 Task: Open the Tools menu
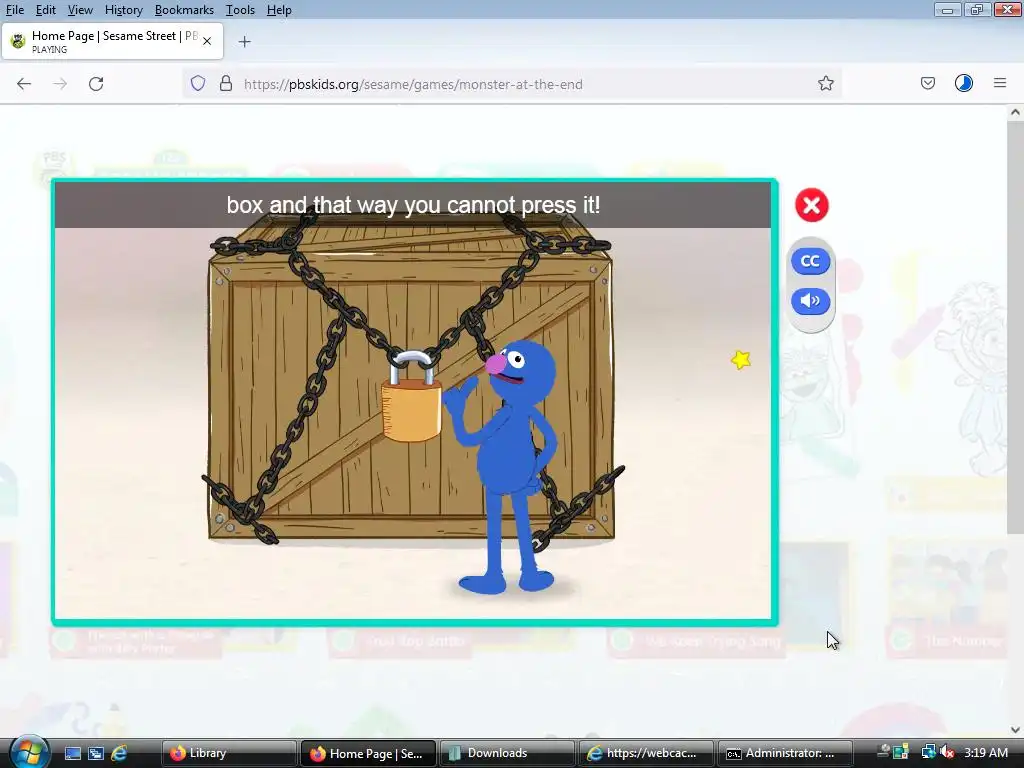point(240,10)
